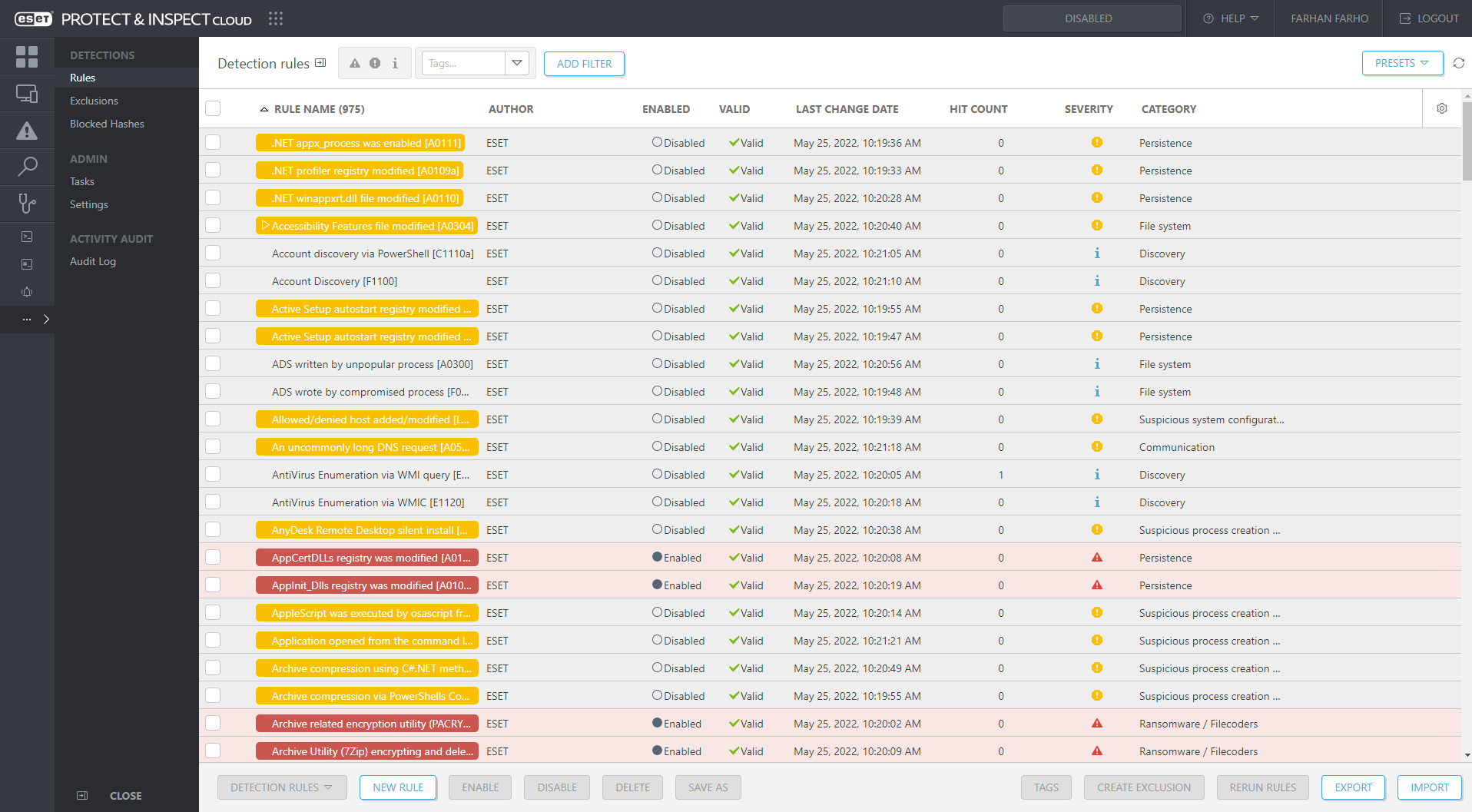Click the refresh icon beside Presets
The width and height of the screenshot is (1472, 812).
click(x=1458, y=63)
